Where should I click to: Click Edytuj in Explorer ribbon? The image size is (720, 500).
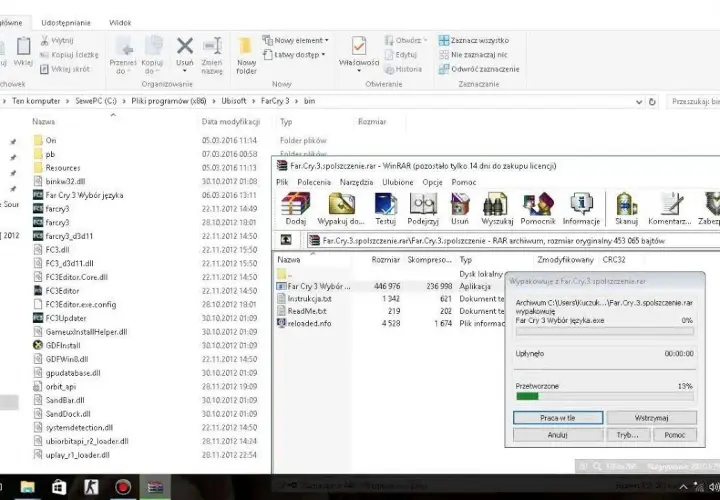coord(401,55)
